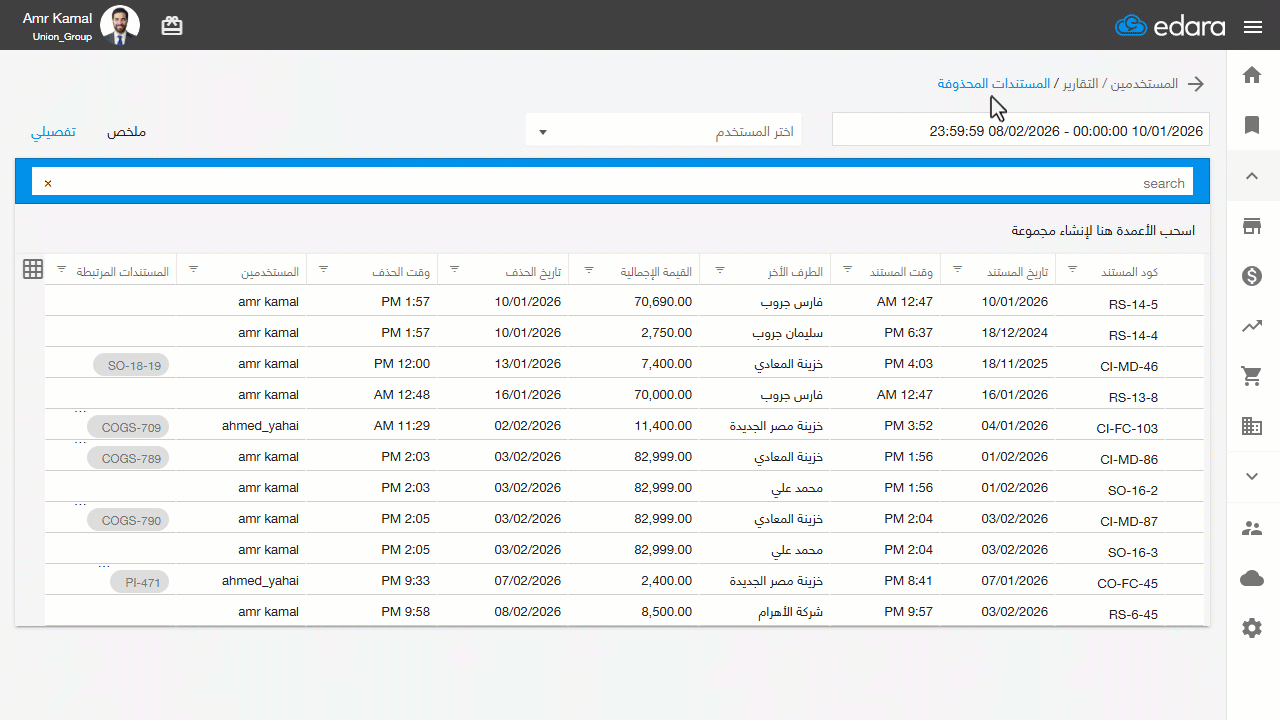Open the dollar finance icon in sidebar

(1252, 276)
